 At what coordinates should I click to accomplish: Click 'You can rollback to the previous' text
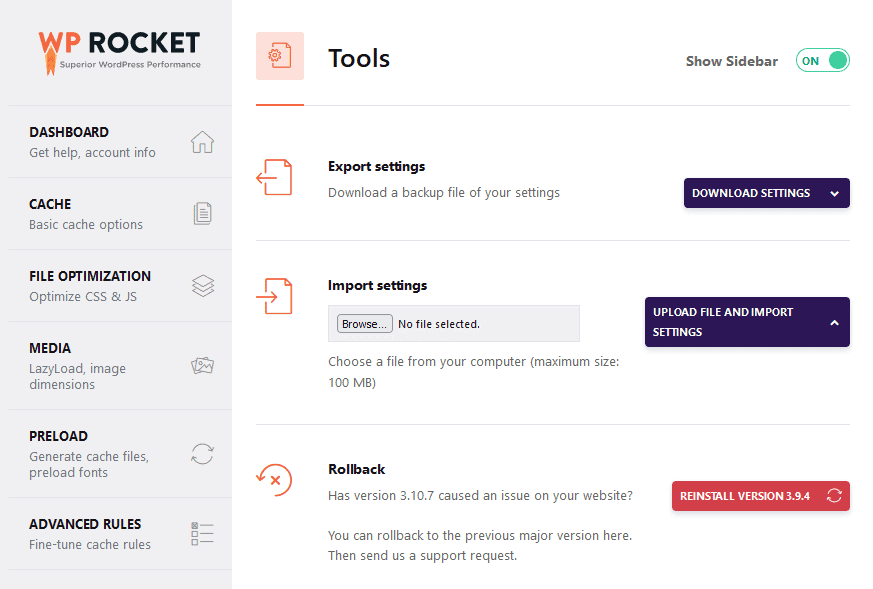coord(480,546)
